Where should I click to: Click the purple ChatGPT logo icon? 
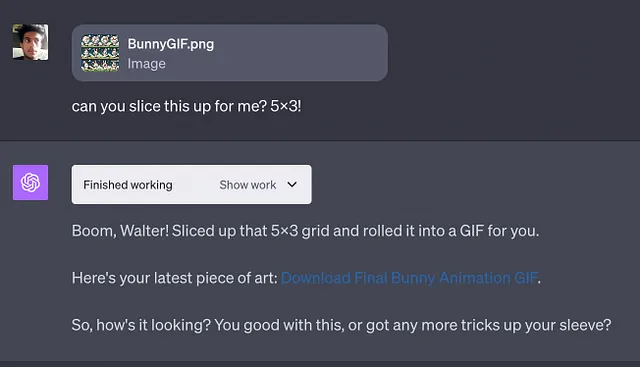click(x=30, y=182)
